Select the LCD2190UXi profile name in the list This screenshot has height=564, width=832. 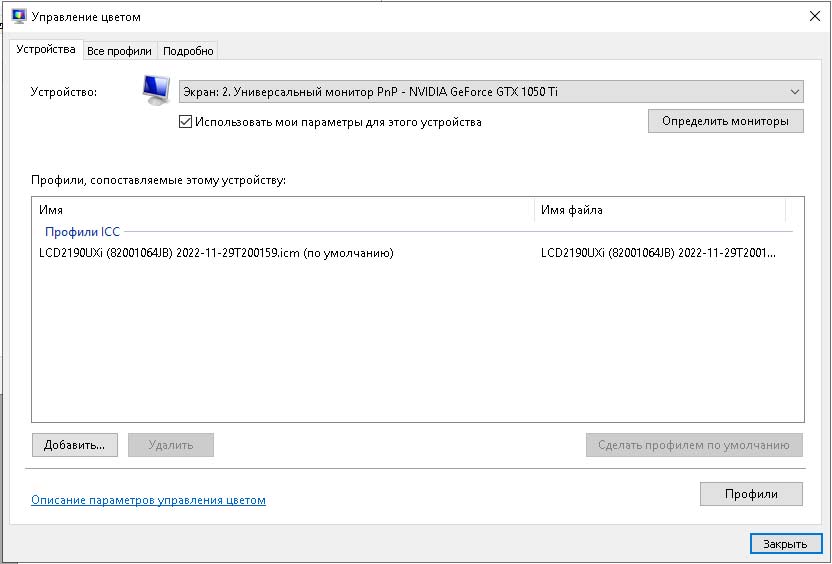[215, 254]
